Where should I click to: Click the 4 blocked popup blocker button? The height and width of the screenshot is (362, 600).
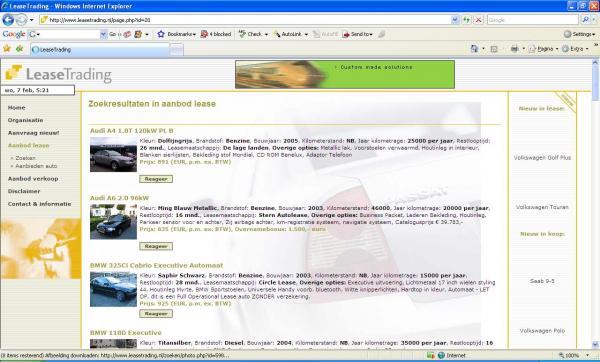[x=216, y=34]
